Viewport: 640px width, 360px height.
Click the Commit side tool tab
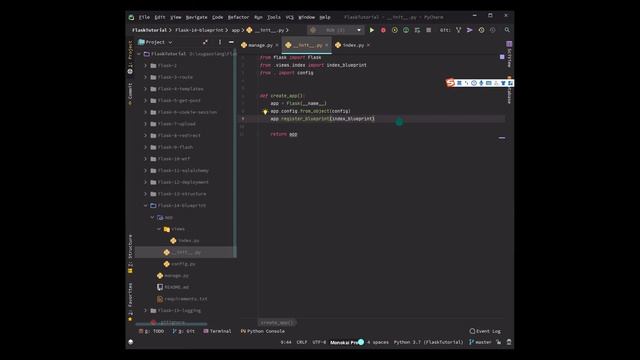pyautogui.click(x=130, y=94)
